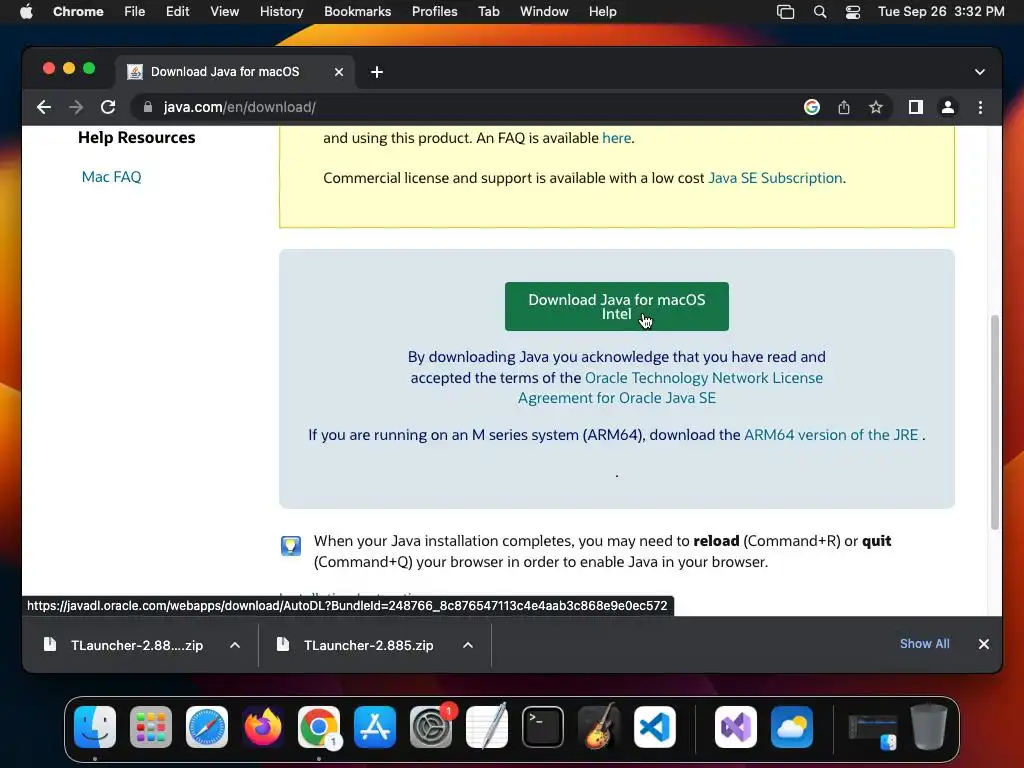
Task: Open Safari from the Dock
Action: 207,727
